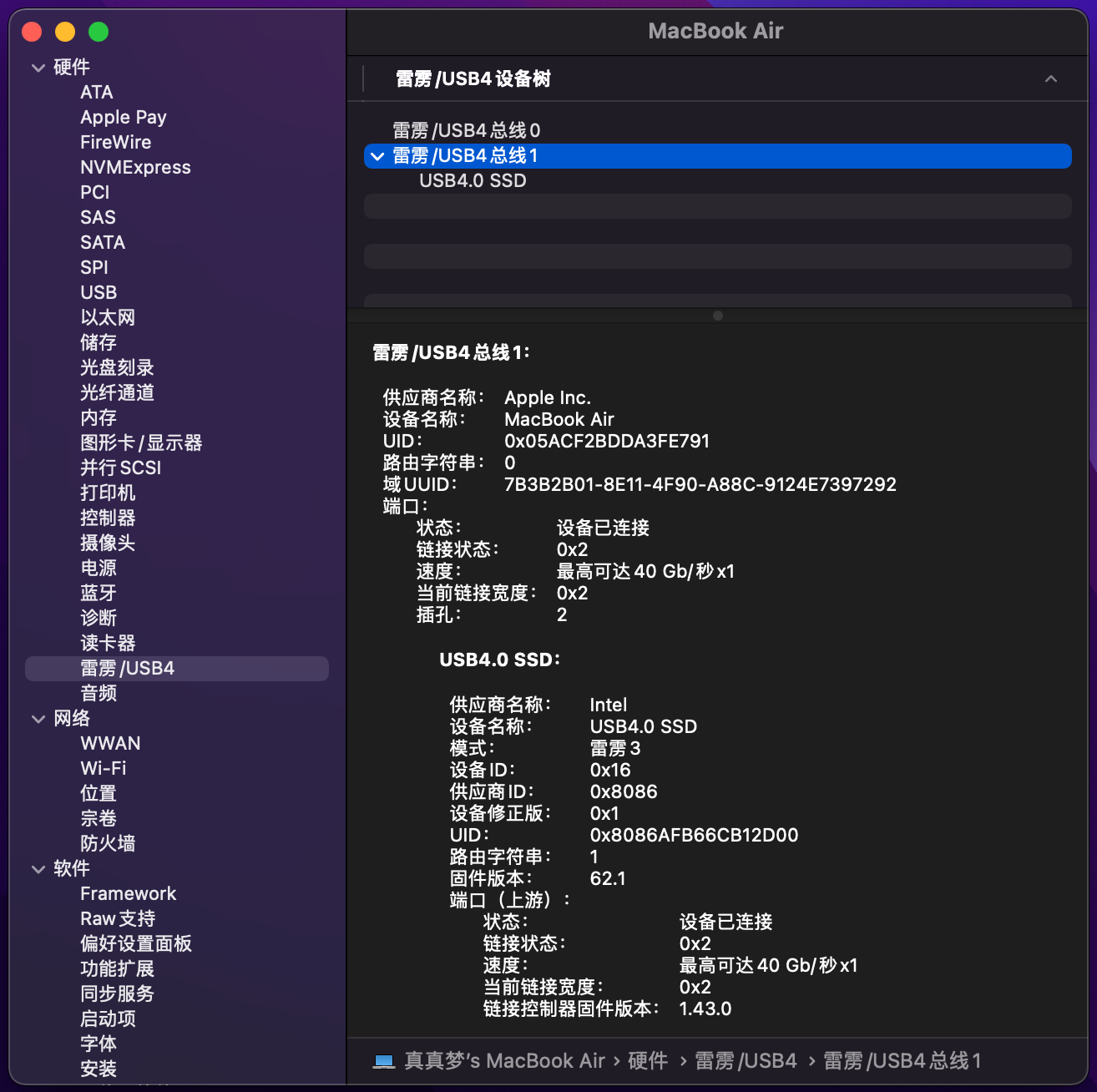Click the split-pane divider handle dot
1097x1092 pixels.
click(x=718, y=316)
